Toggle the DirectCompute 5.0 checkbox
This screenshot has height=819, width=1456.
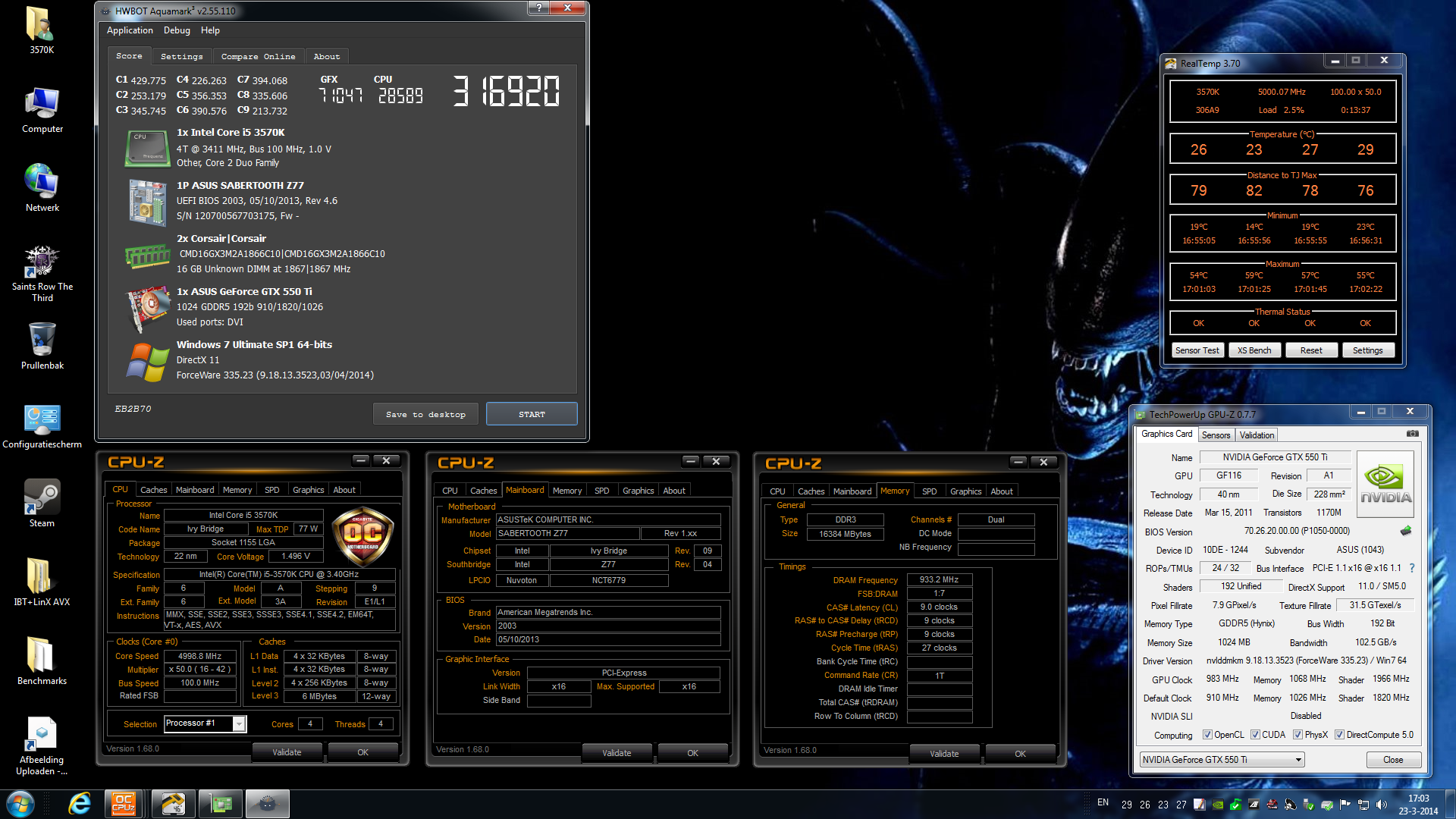click(1340, 735)
